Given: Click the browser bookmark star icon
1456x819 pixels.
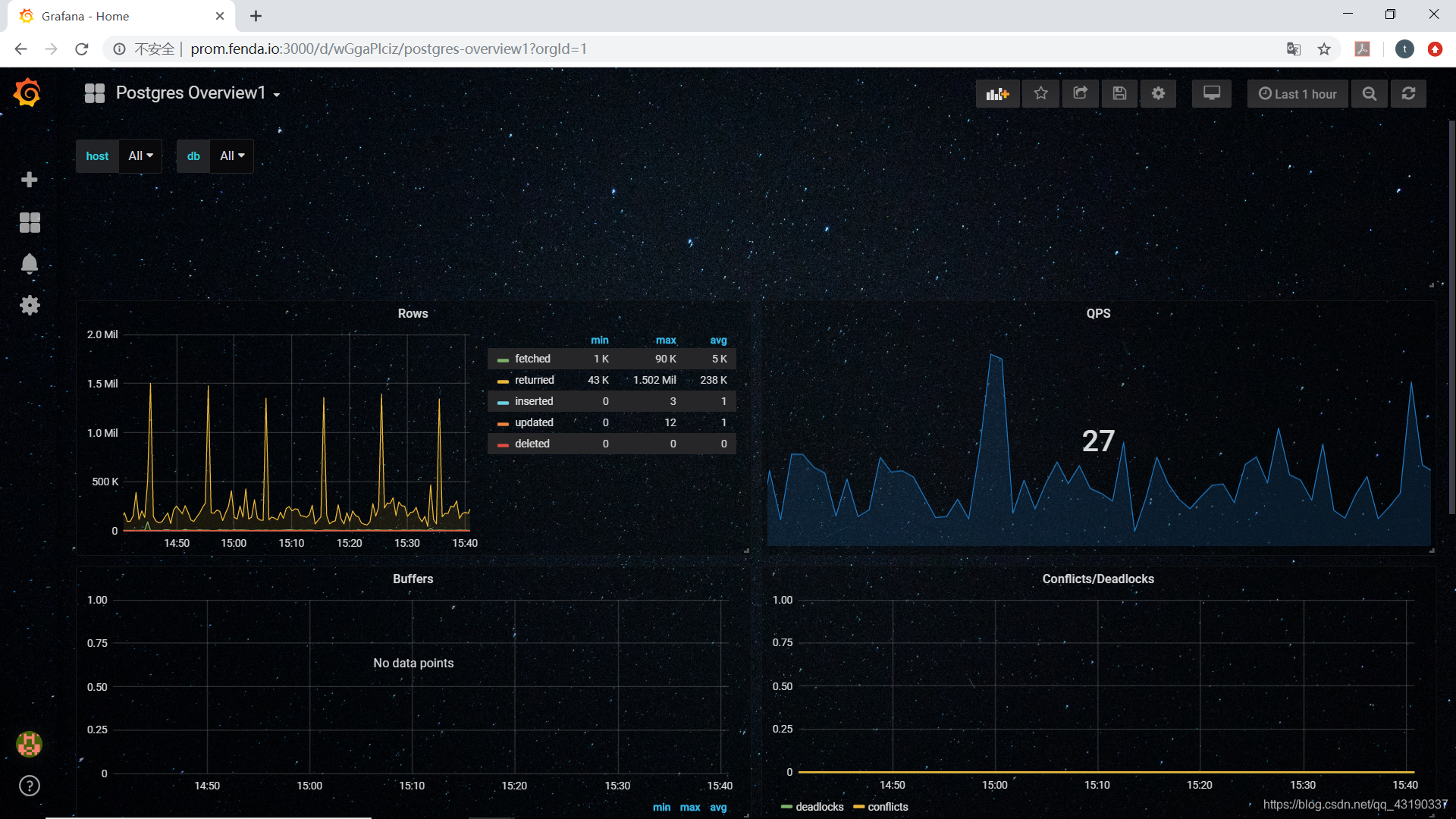Looking at the screenshot, I should coord(1324,49).
